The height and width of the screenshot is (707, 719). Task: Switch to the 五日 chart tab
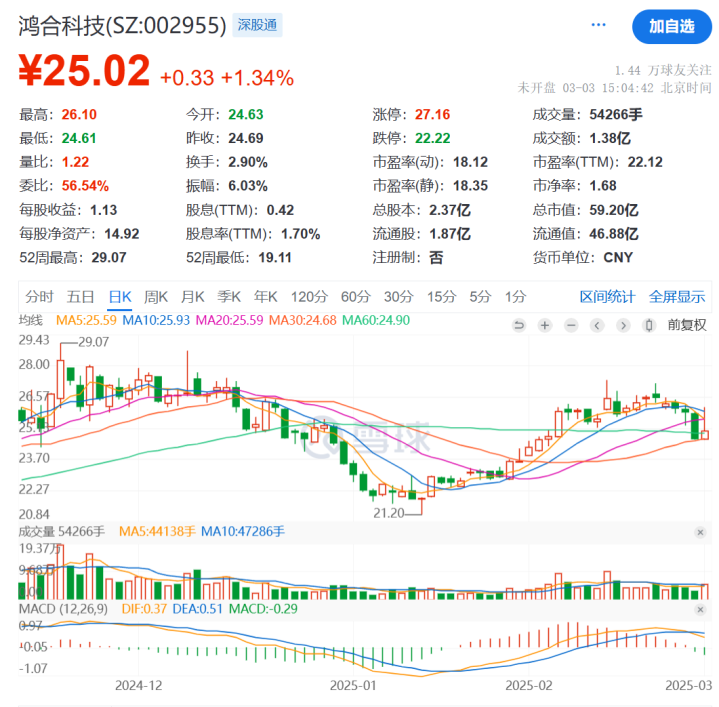pos(81,297)
